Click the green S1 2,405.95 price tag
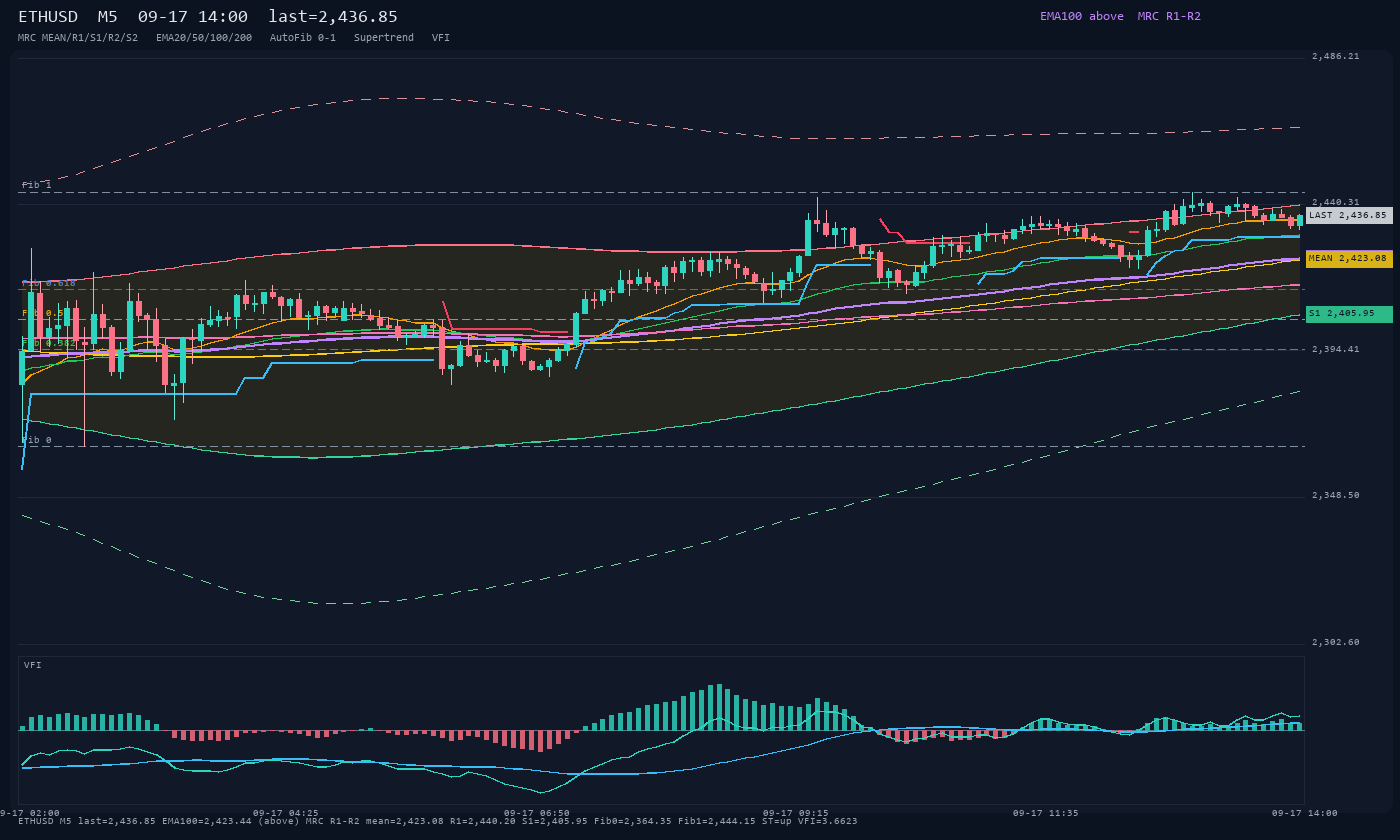Viewport: 1400px width, 840px height. (x=1349, y=314)
